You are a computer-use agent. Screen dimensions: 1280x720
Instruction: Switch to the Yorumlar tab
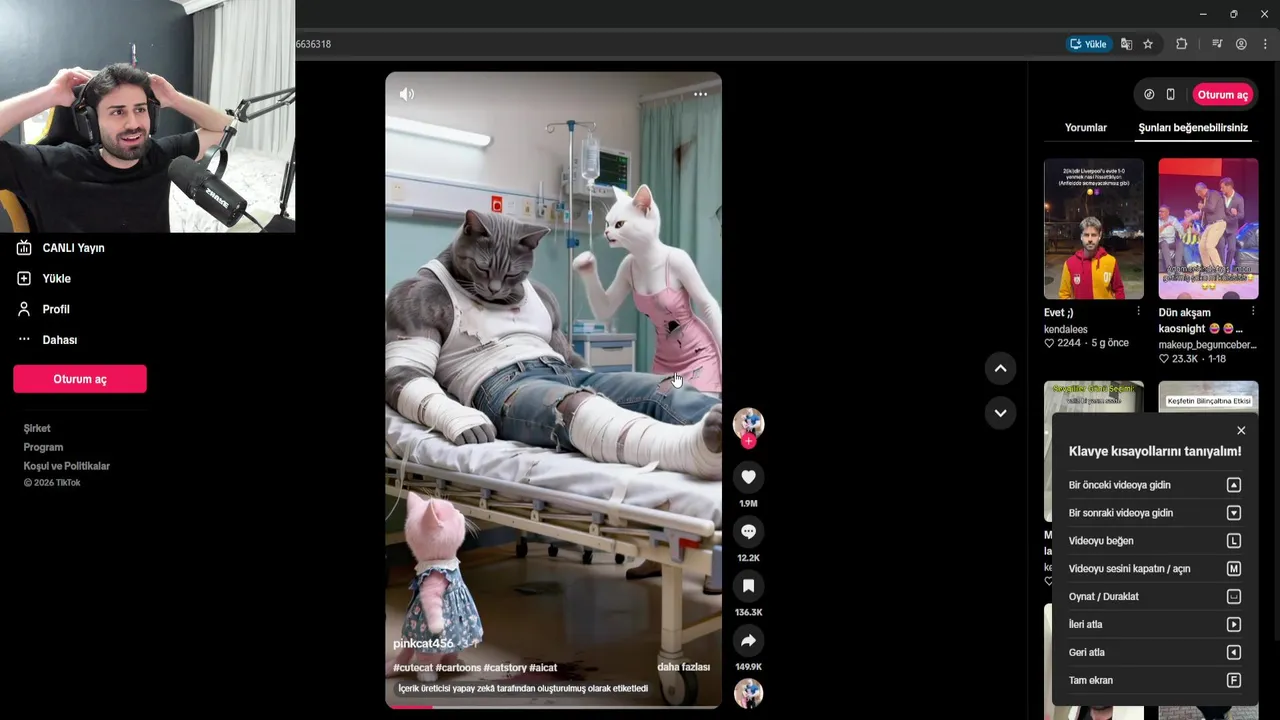tap(1086, 127)
